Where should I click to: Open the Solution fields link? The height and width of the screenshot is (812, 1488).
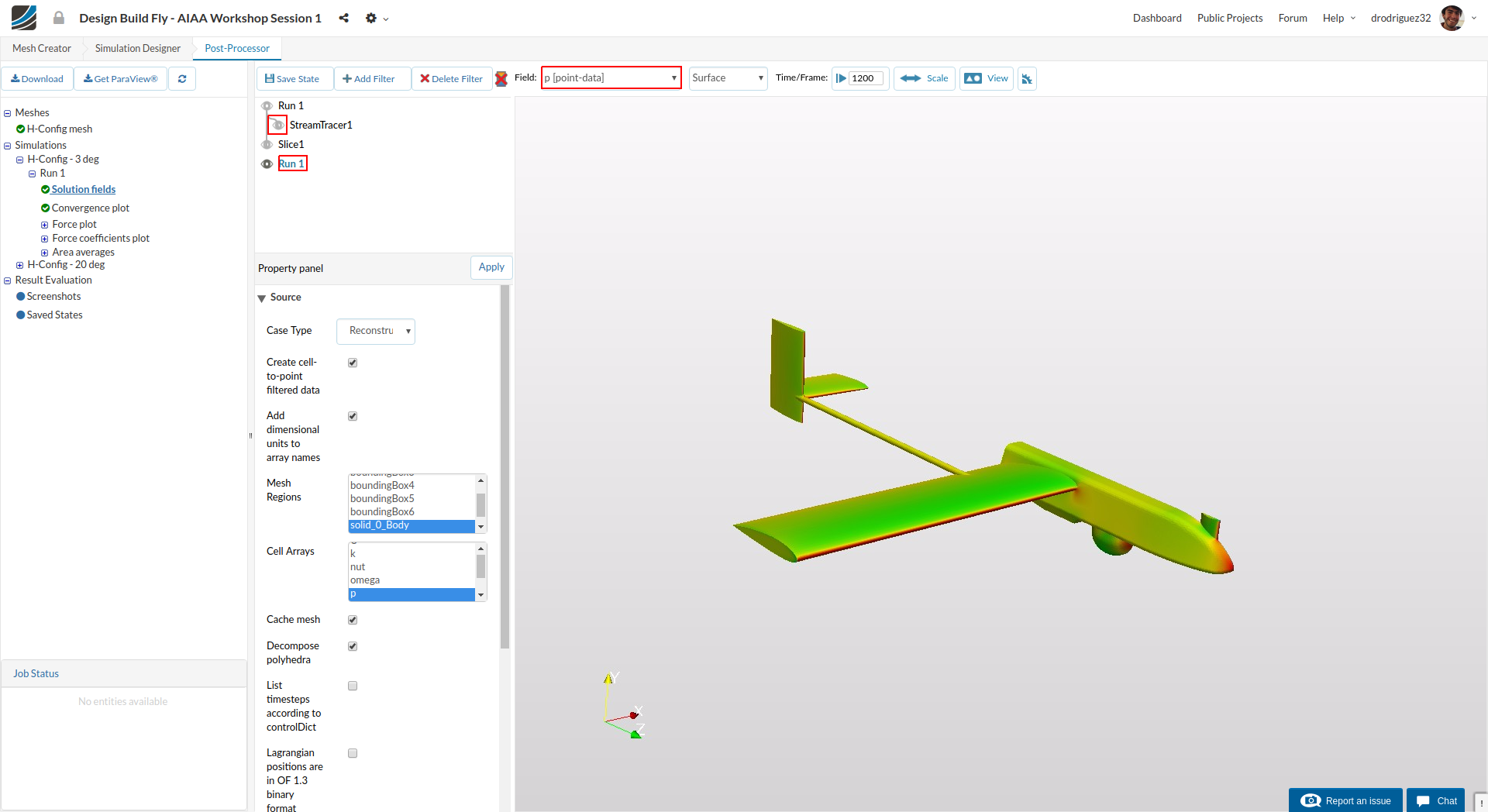84,189
